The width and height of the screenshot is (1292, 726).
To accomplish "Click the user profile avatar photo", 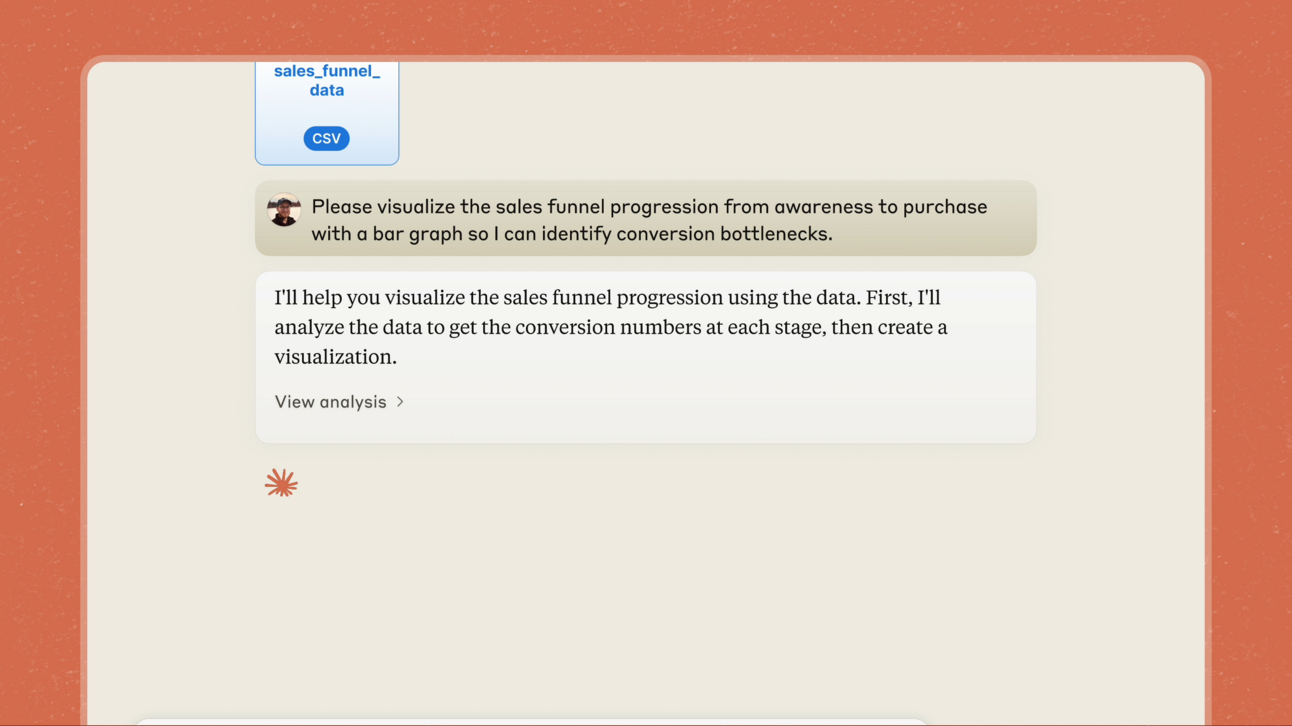I will tap(284, 210).
